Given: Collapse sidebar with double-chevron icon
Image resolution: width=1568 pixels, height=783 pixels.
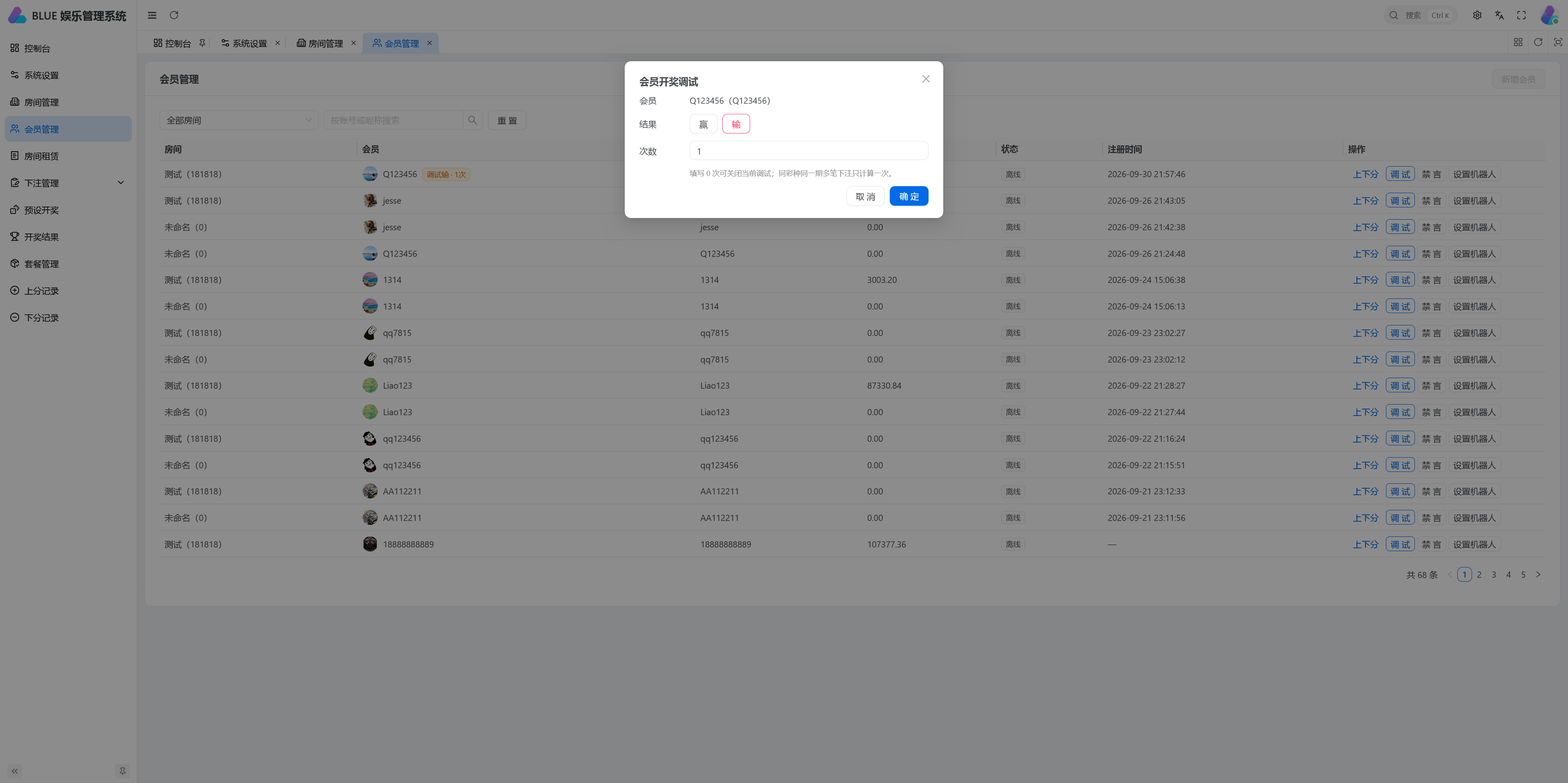Looking at the screenshot, I should [x=15, y=771].
